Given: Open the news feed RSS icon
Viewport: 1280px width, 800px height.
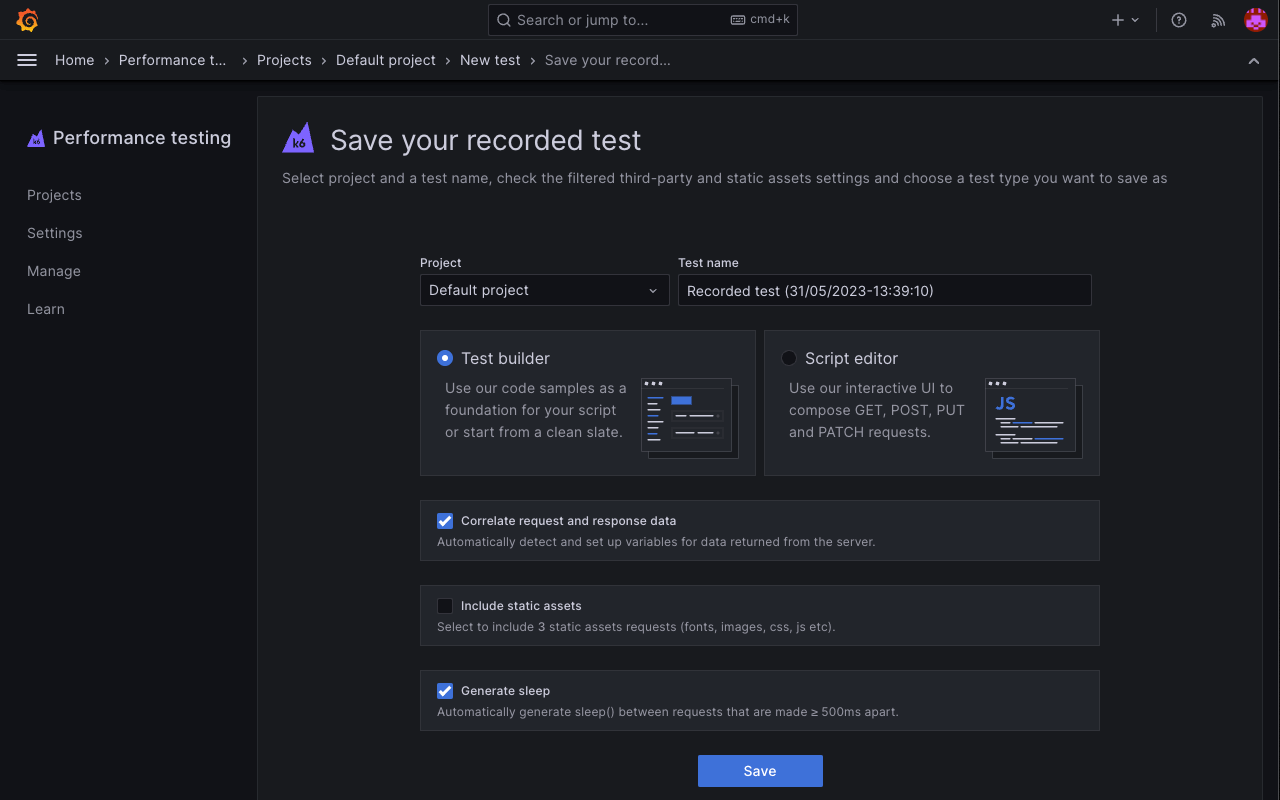Looking at the screenshot, I should tap(1218, 20).
